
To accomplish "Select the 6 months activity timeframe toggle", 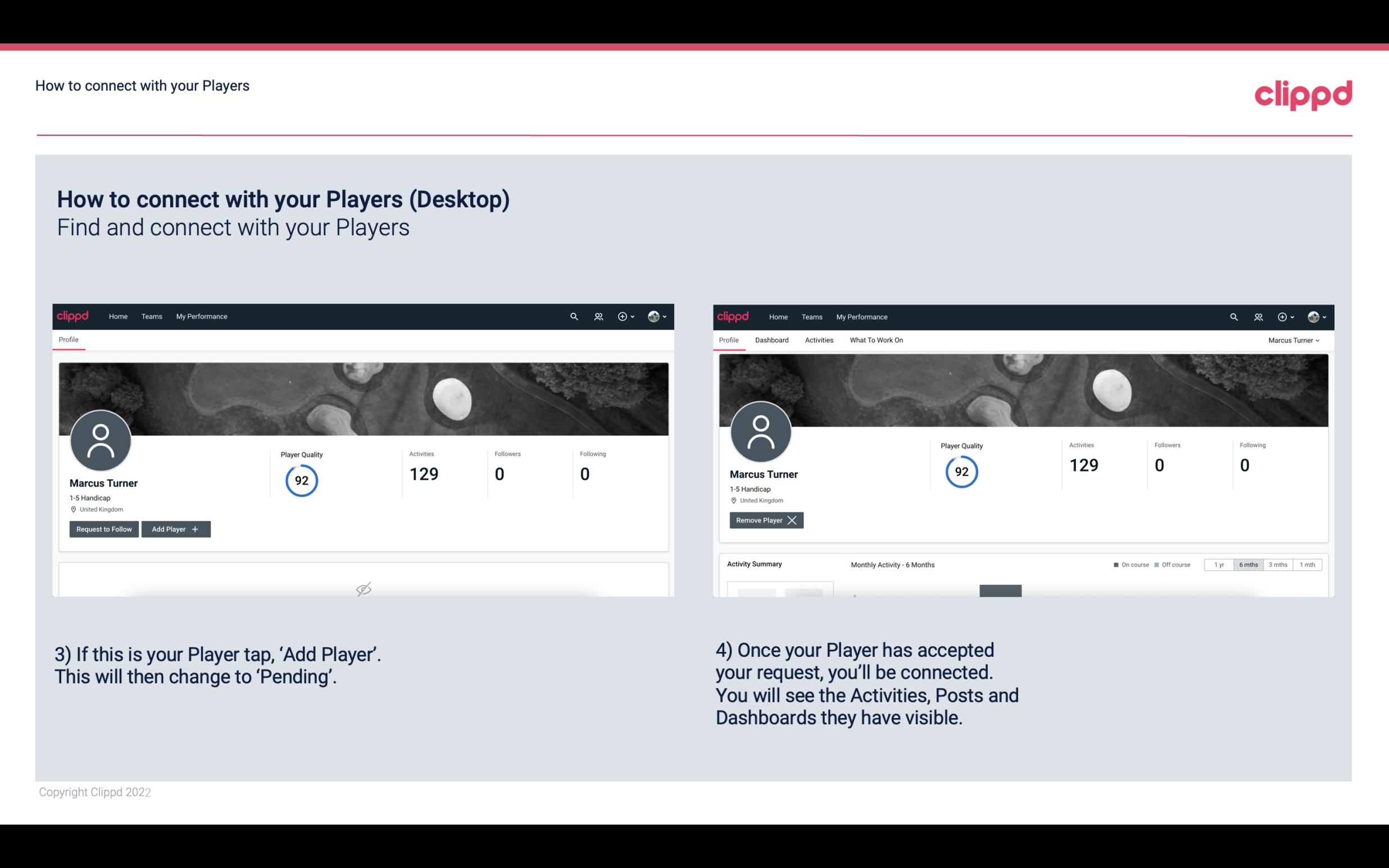I will click(x=1249, y=564).
